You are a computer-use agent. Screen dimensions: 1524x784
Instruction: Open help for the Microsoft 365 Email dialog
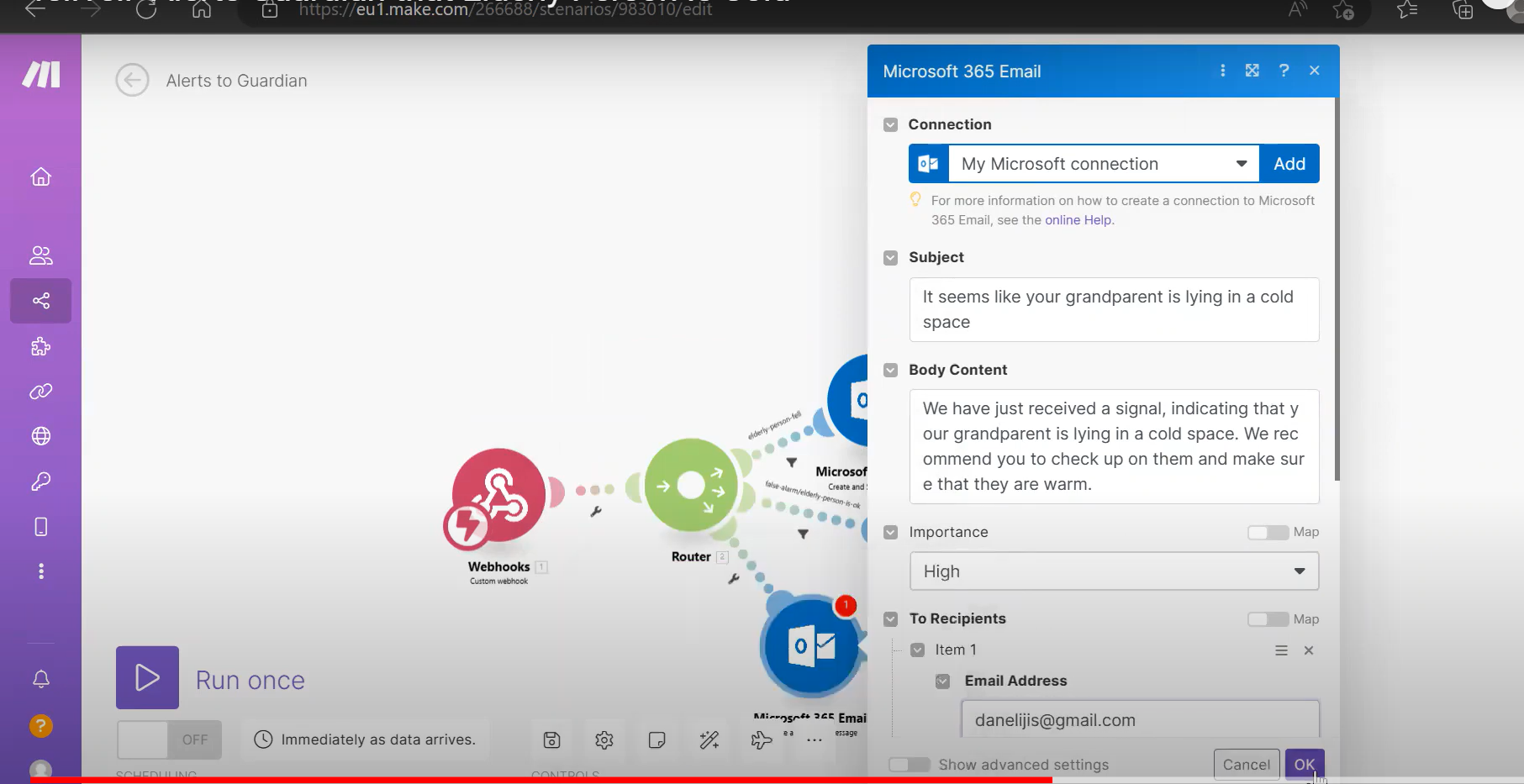(x=1284, y=71)
